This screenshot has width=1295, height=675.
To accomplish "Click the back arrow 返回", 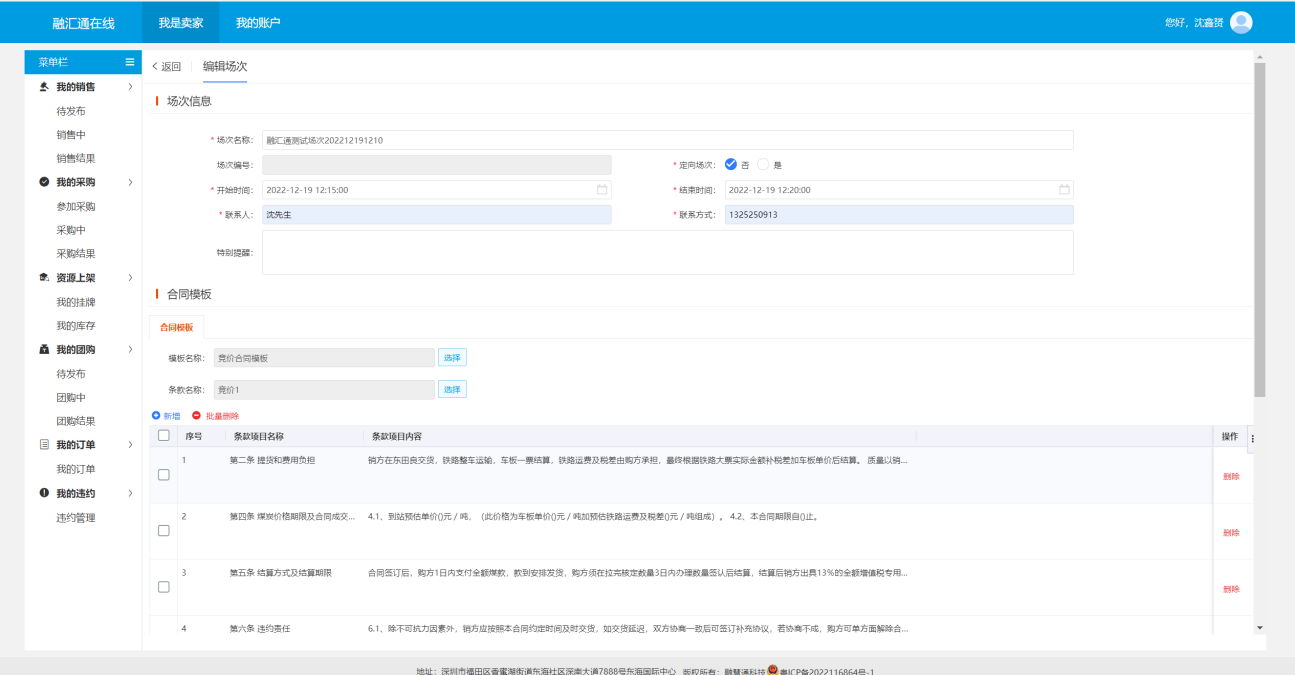I will (x=166, y=67).
